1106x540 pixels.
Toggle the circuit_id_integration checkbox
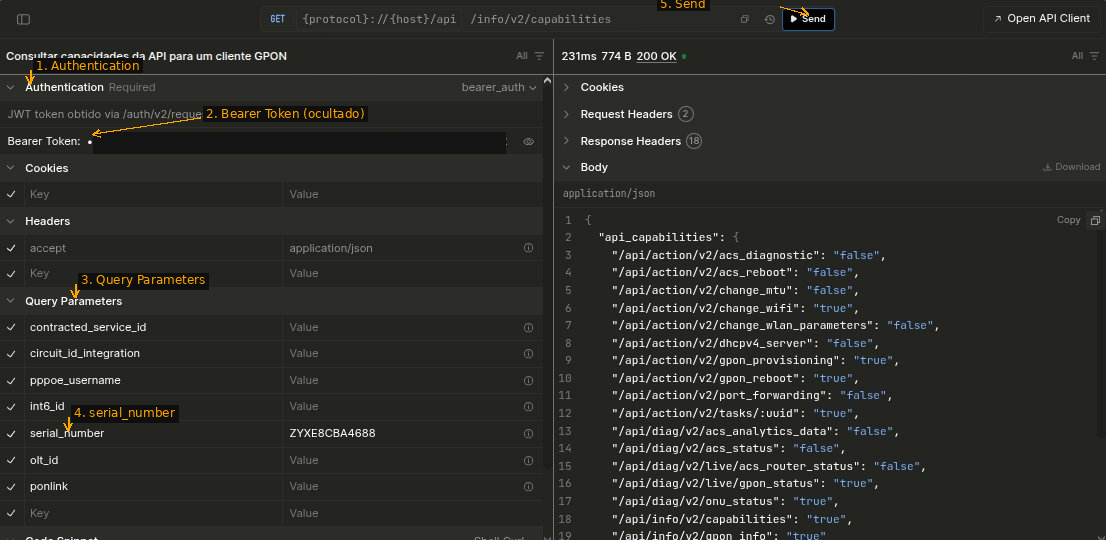pyautogui.click(x=11, y=354)
